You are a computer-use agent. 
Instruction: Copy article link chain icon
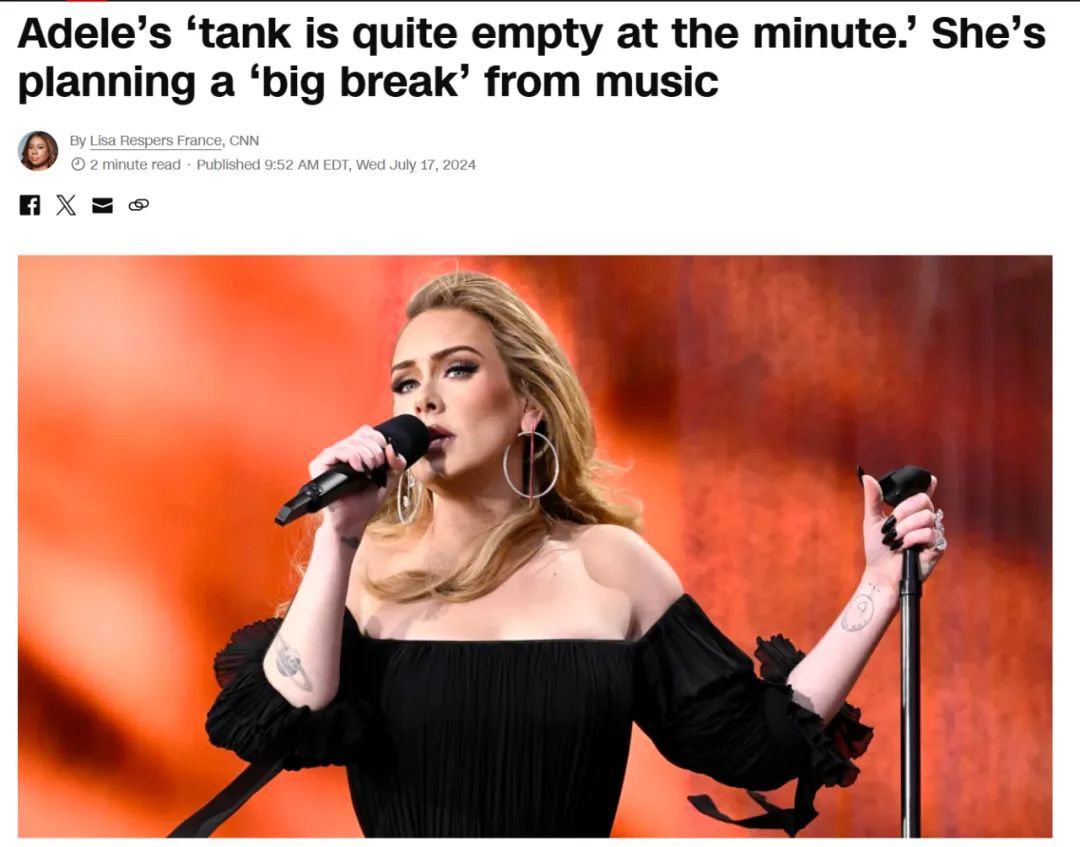click(138, 205)
